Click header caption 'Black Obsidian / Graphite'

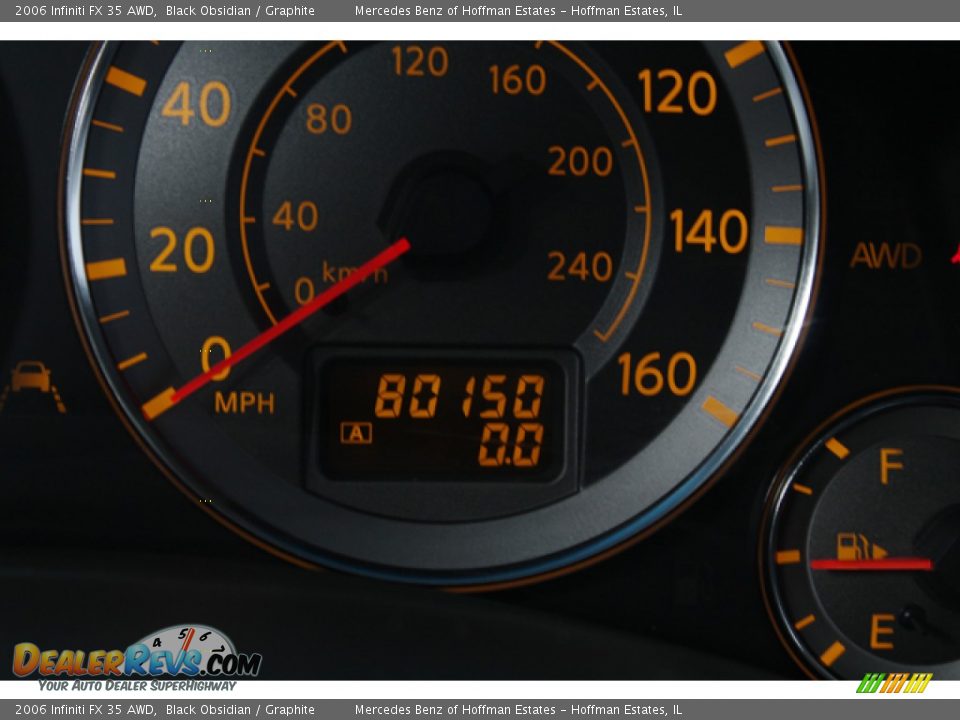tap(240, 10)
